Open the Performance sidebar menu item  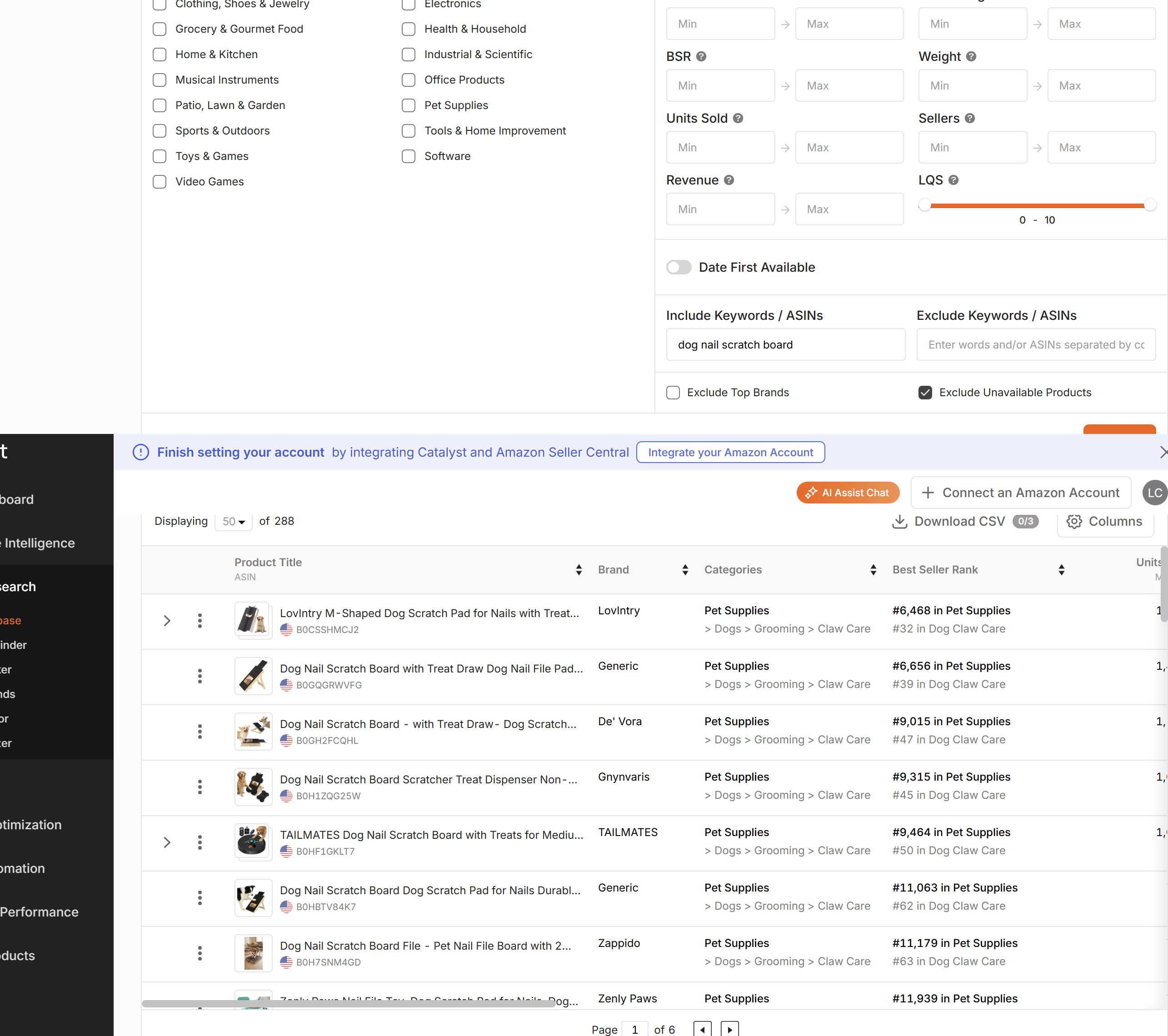pyautogui.click(x=40, y=912)
